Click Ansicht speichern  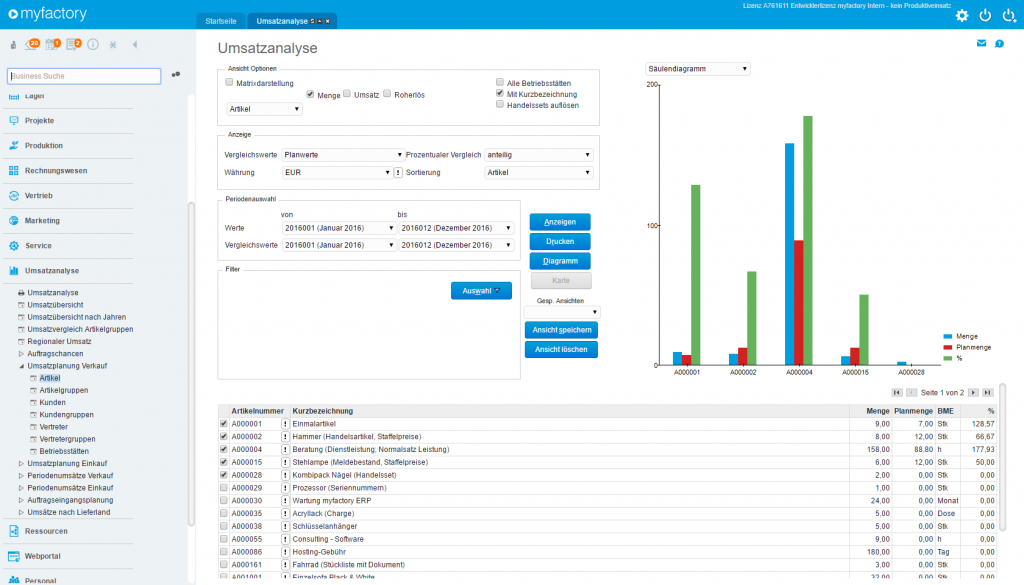tap(560, 330)
